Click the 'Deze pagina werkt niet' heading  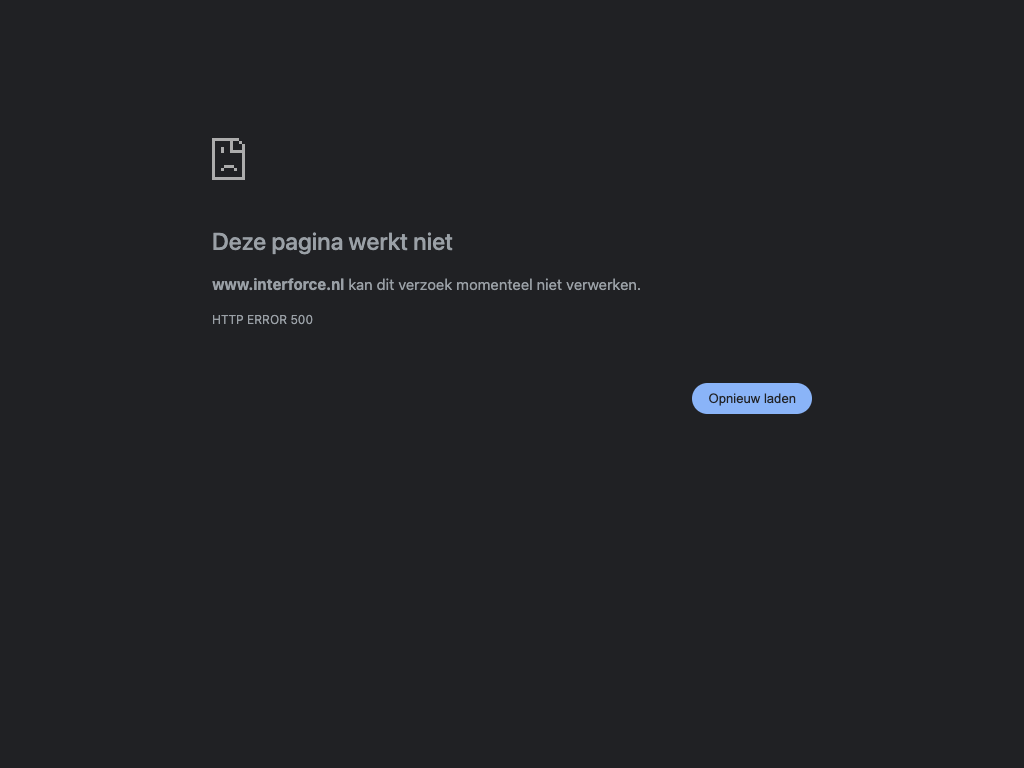click(x=332, y=242)
